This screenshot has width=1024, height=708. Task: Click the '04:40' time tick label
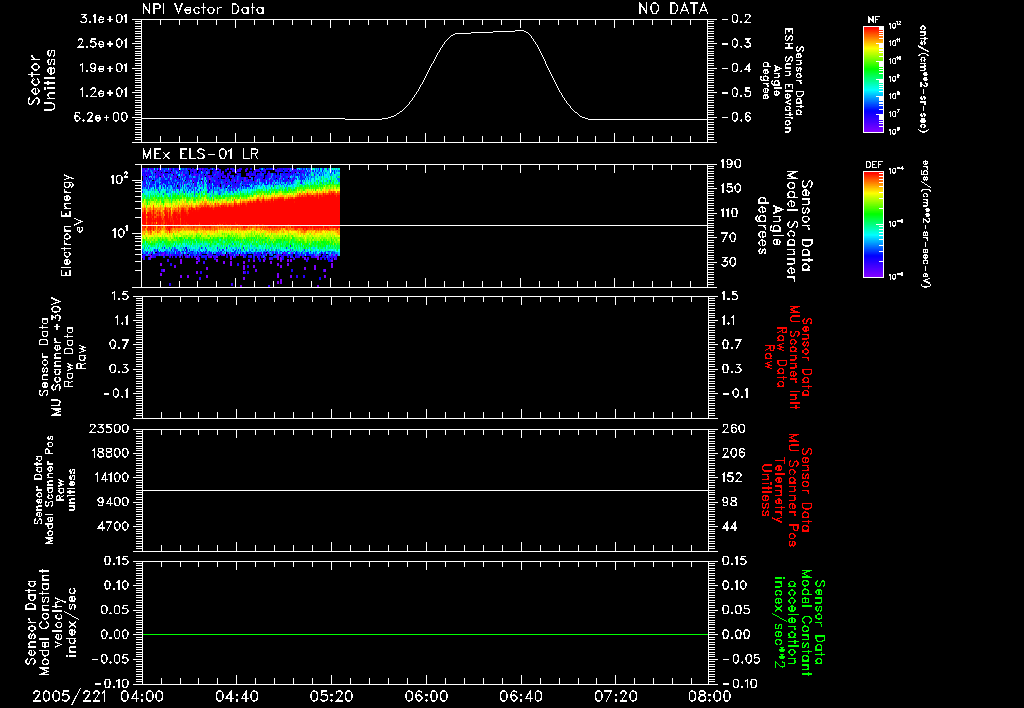tap(236, 696)
